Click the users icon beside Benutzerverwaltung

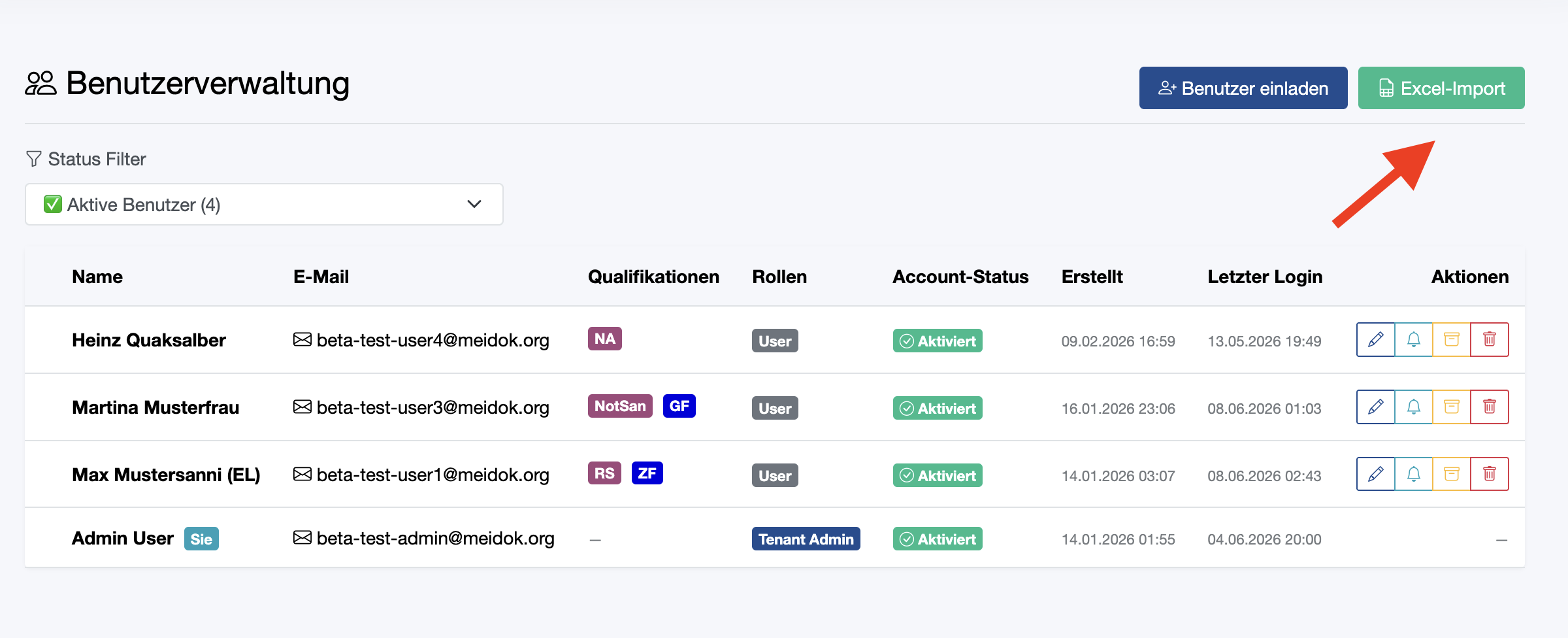[x=41, y=84]
